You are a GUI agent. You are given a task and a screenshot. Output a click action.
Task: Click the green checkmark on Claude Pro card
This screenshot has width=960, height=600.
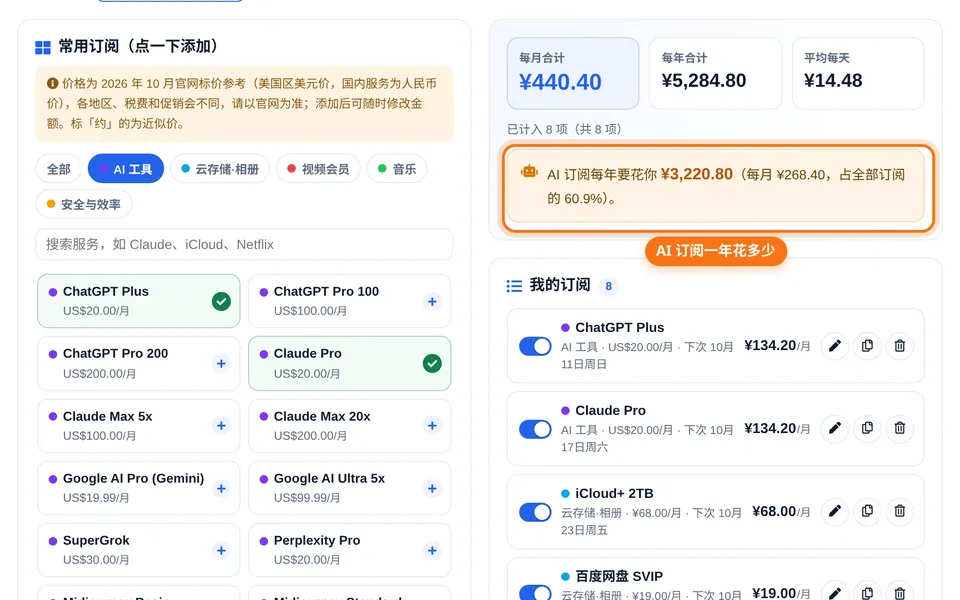pyautogui.click(x=432, y=364)
